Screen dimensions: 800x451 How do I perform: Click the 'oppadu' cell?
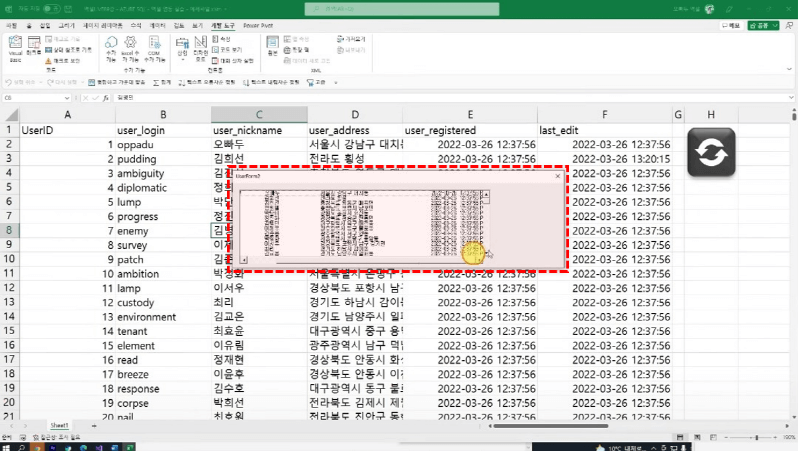tap(163, 144)
